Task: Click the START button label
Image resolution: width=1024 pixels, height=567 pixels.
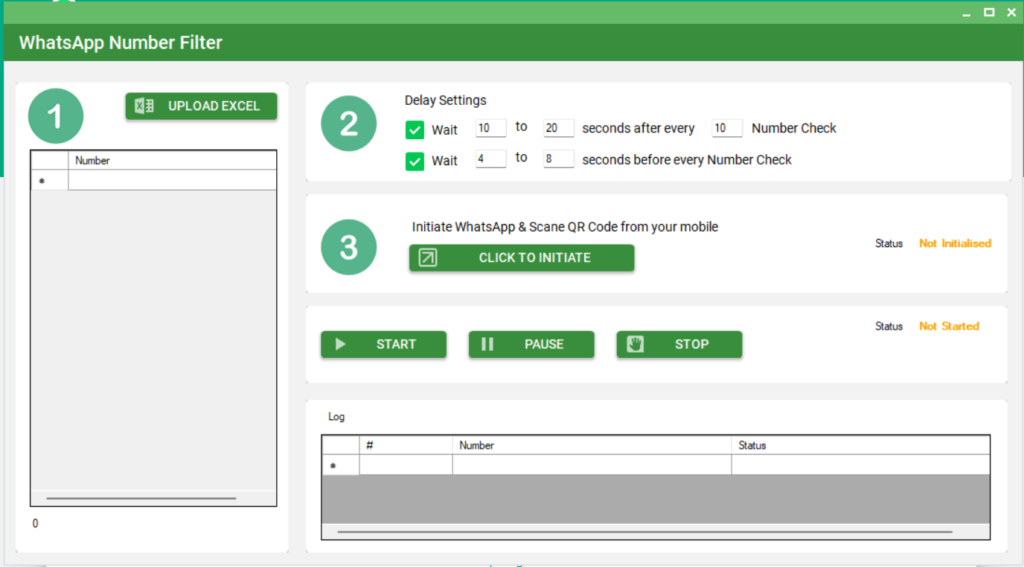Action: pos(396,344)
